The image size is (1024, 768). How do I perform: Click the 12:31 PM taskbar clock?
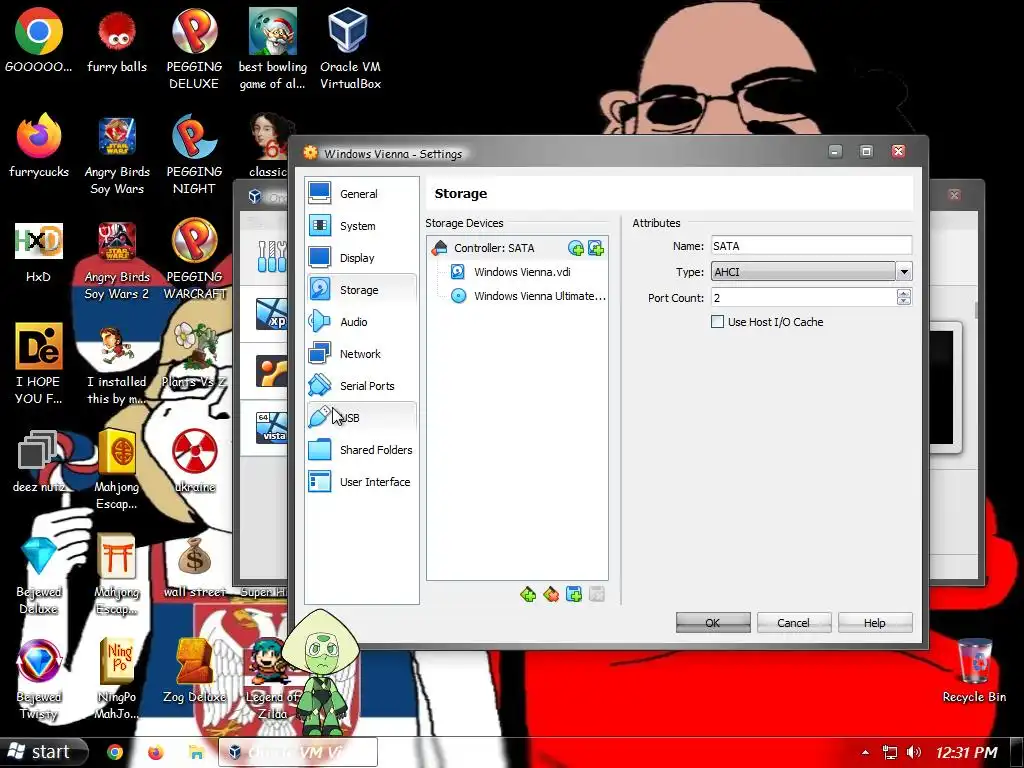(x=967, y=752)
